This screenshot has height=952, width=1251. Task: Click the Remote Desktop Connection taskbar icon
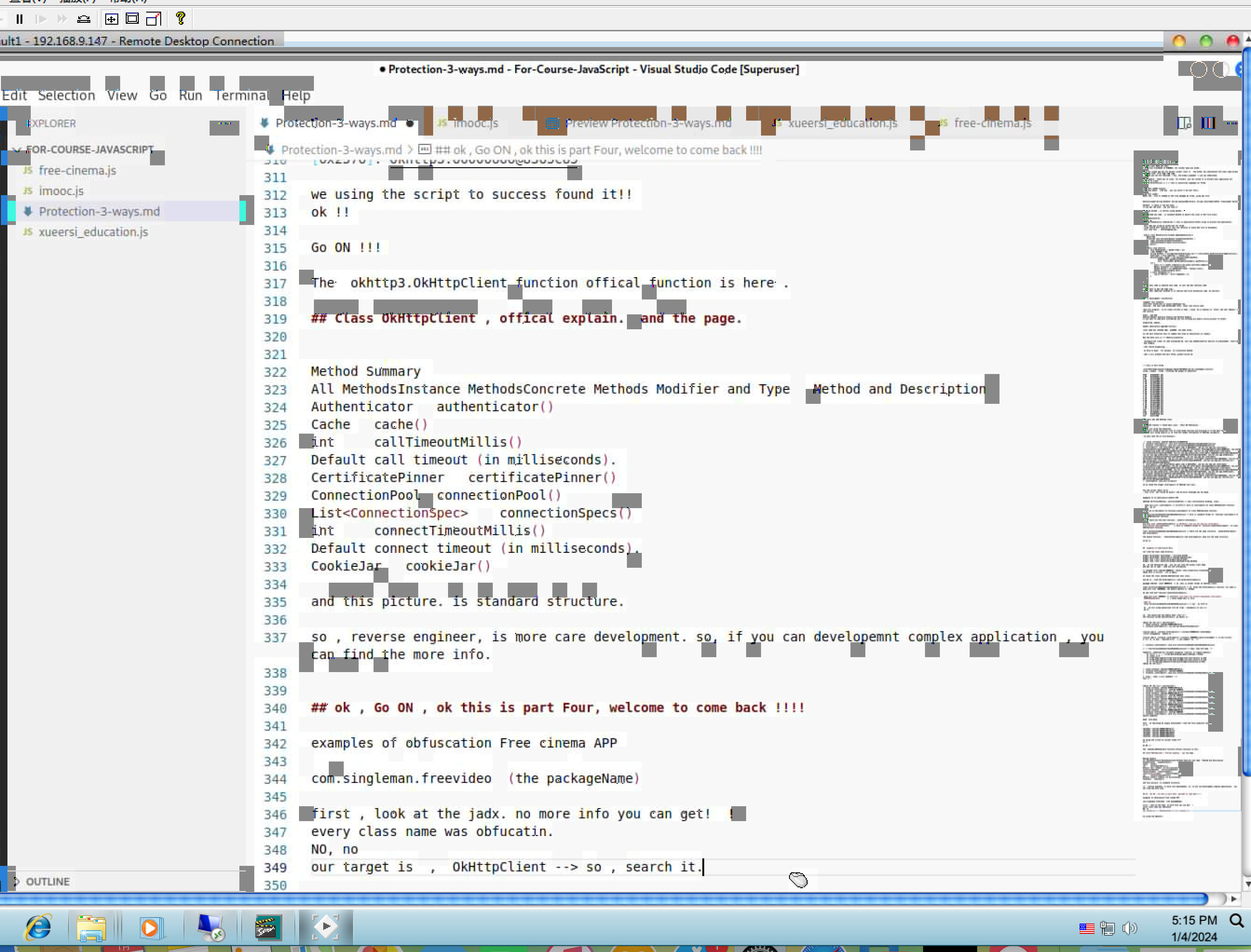[210, 928]
